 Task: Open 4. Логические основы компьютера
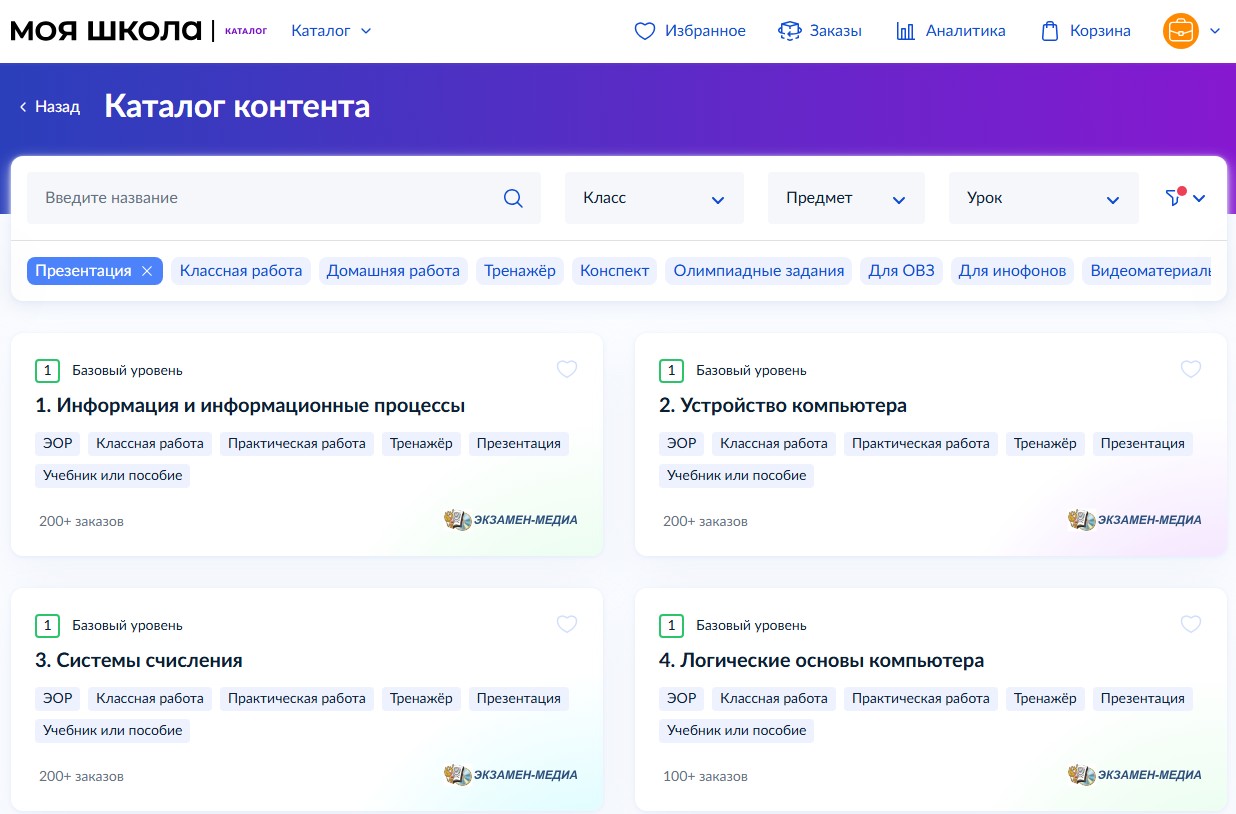point(822,661)
